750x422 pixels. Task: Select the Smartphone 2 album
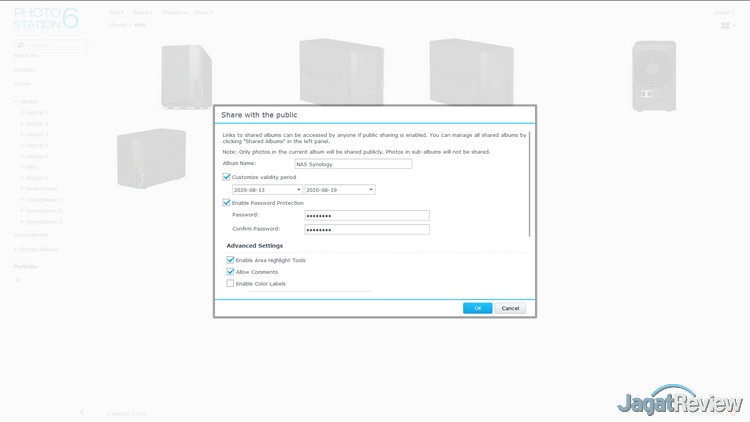44,211
